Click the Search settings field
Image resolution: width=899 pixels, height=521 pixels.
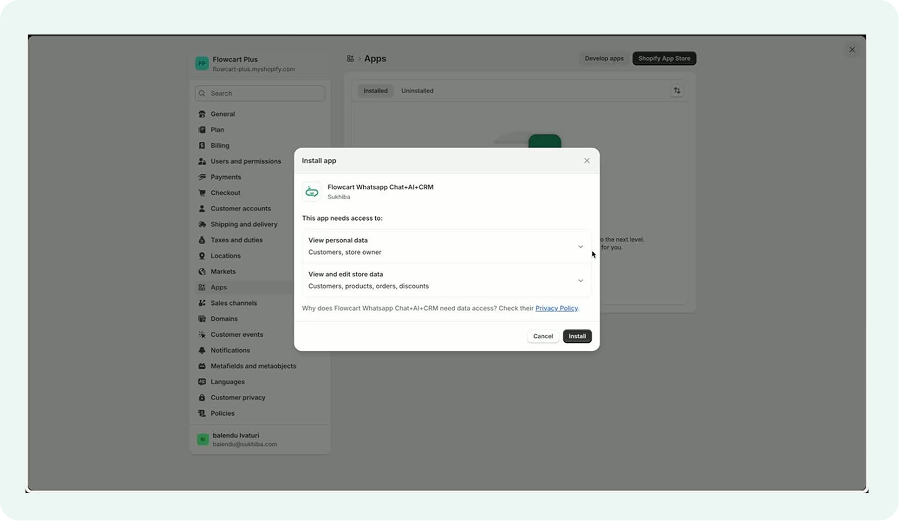click(260, 93)
